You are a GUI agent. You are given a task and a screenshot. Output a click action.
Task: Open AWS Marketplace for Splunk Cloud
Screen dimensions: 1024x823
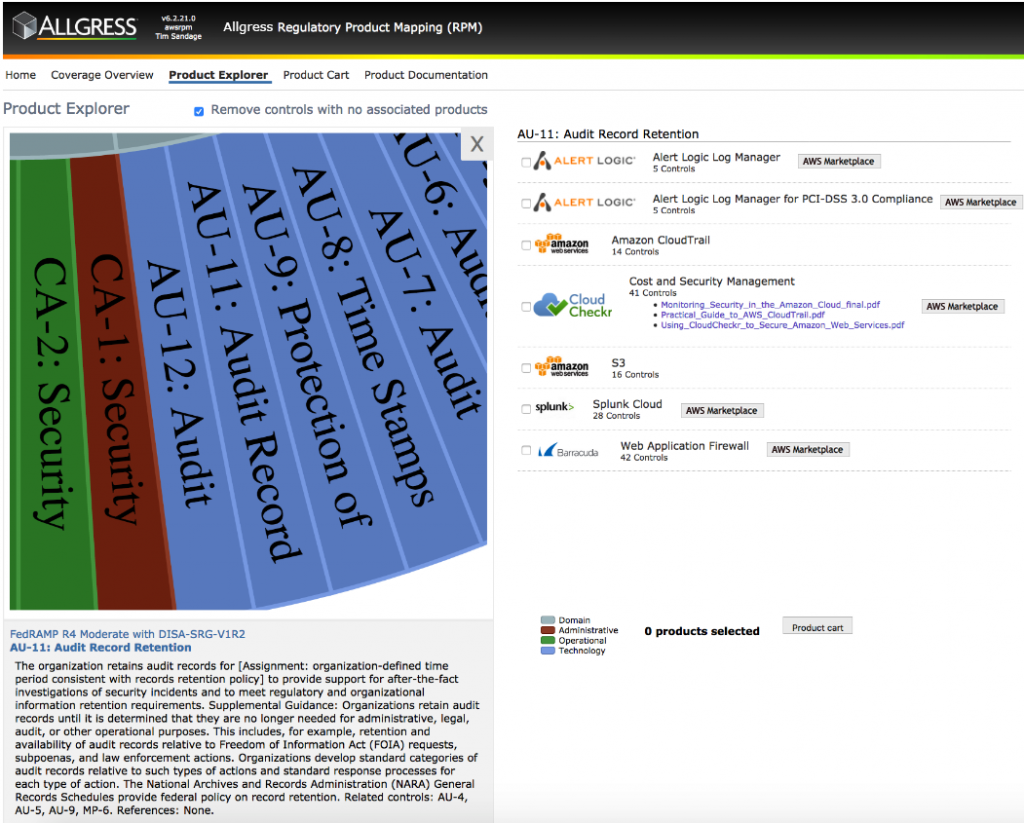721,410
